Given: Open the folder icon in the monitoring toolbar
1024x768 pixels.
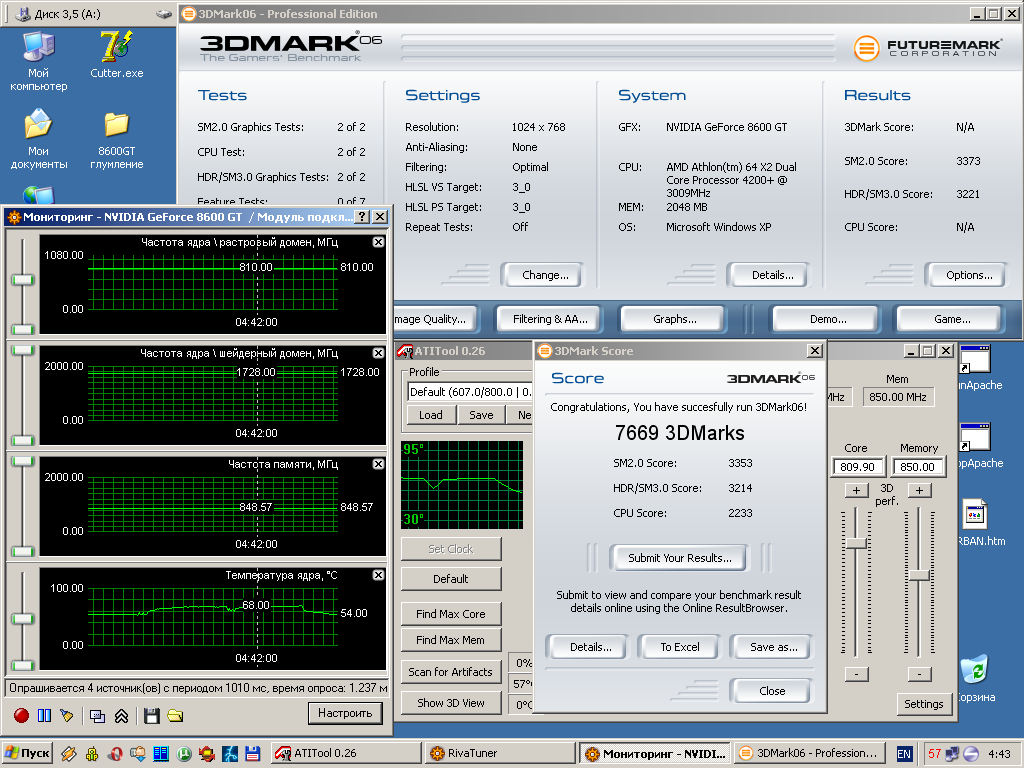Looking at the screenshot, I should coord(175,716).
